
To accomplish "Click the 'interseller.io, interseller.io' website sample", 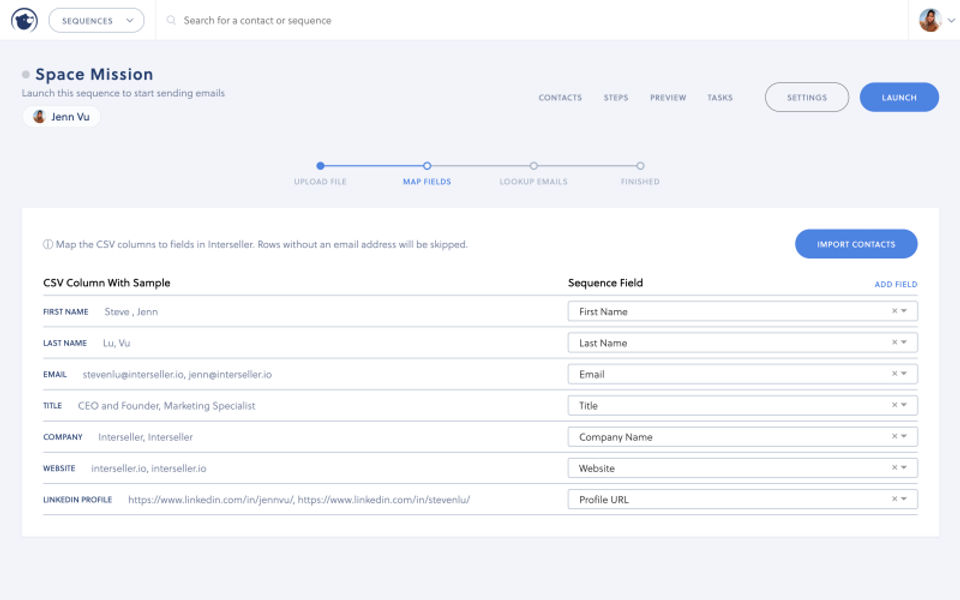I will pos(149,468).
